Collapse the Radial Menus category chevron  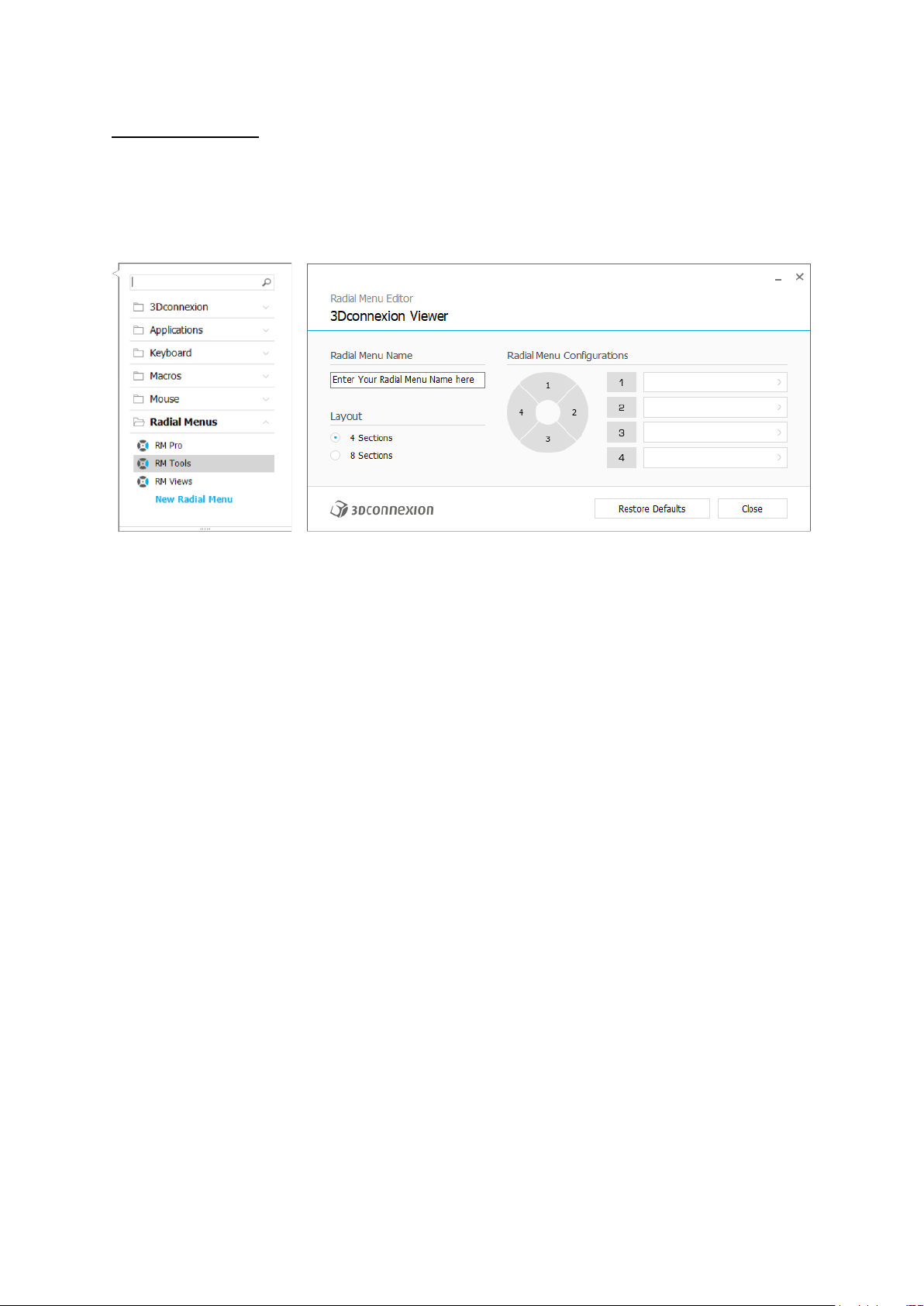(266, 422)
